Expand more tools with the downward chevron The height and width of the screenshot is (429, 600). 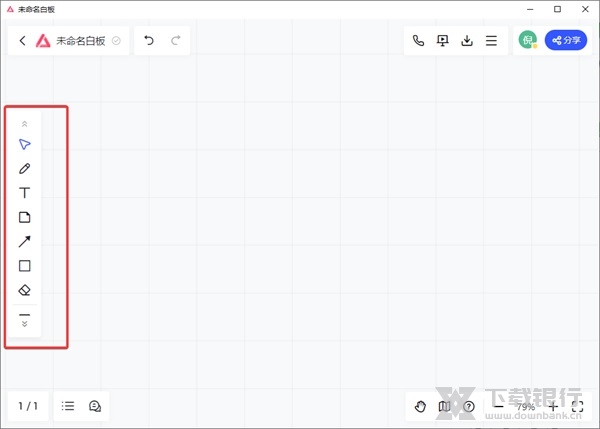[25, 324]
